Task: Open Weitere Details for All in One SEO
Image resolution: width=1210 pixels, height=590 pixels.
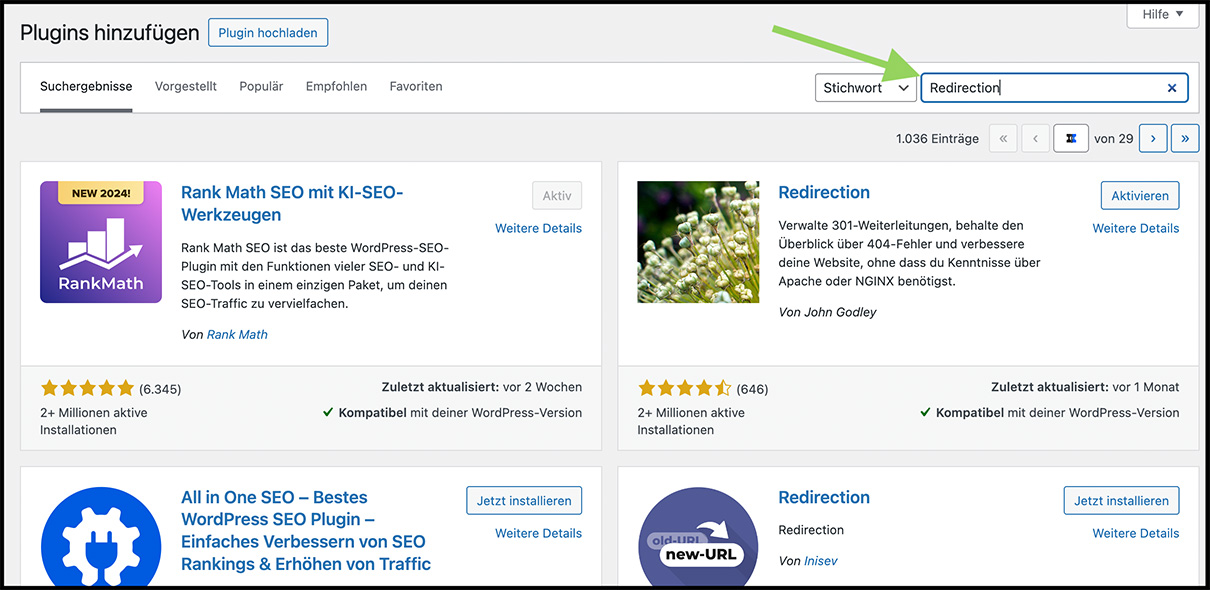Action: click(538, 534)
